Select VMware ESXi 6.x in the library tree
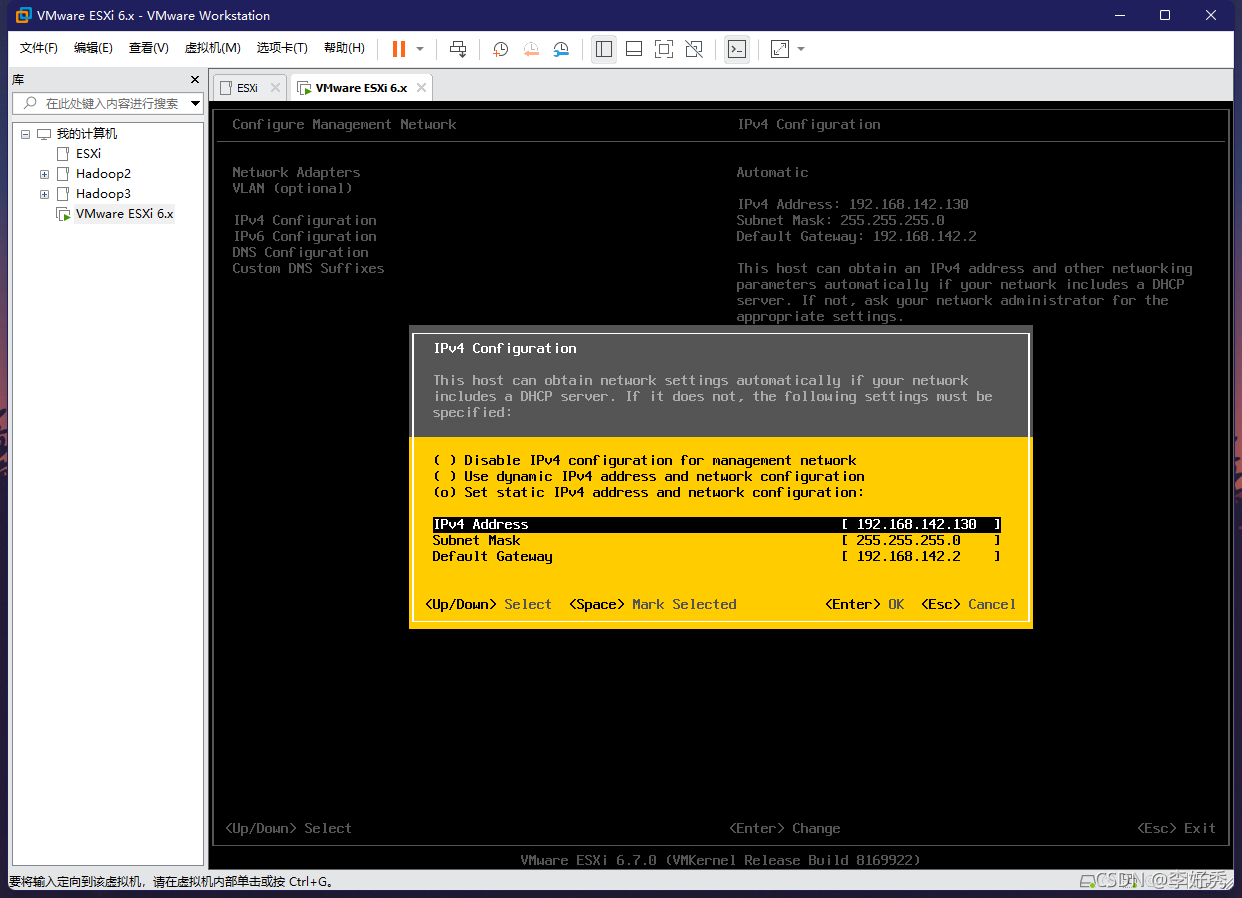1242x898 pixels. pos(124,214)
